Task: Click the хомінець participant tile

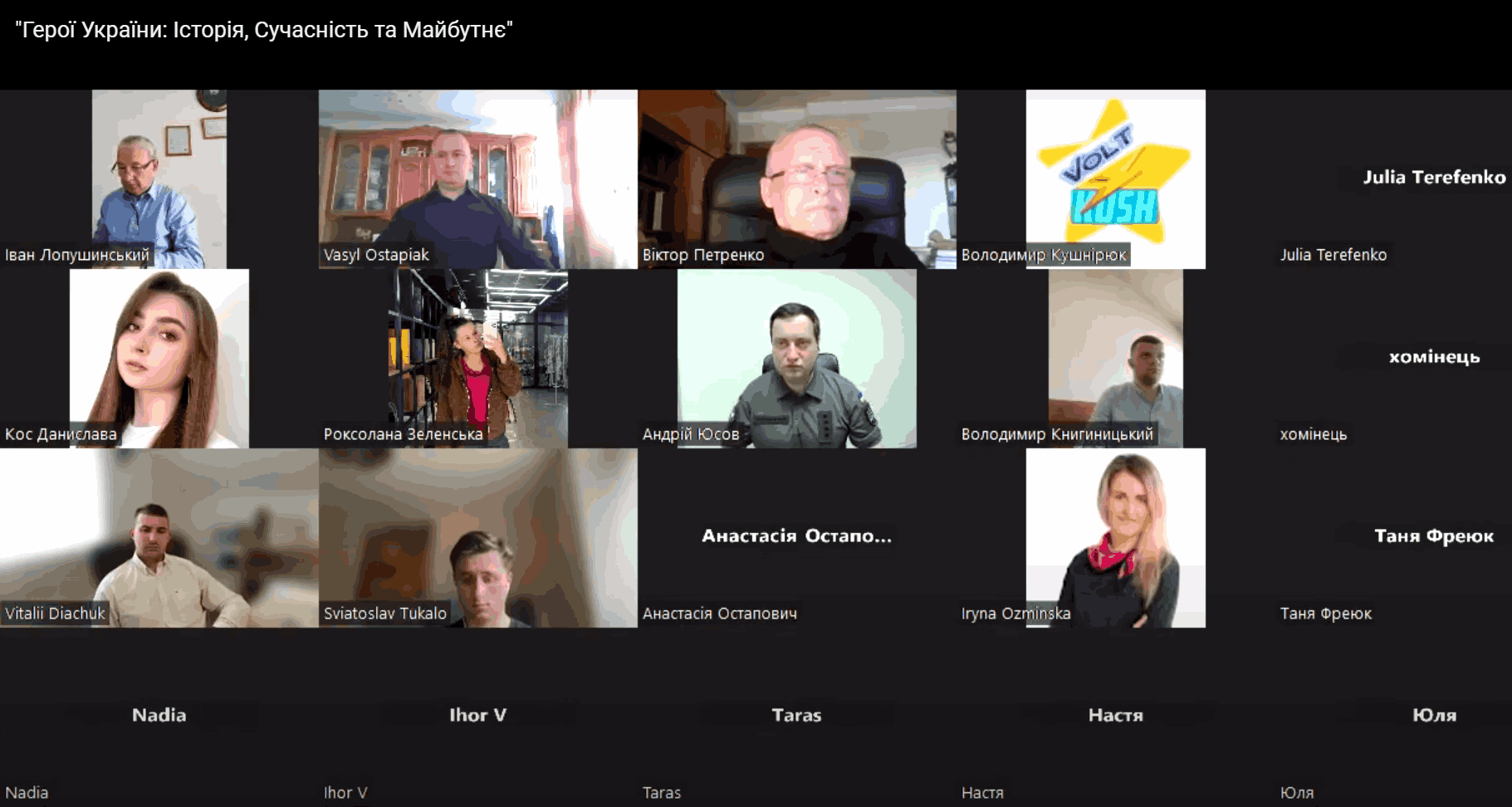Action: pos(1393,358)
